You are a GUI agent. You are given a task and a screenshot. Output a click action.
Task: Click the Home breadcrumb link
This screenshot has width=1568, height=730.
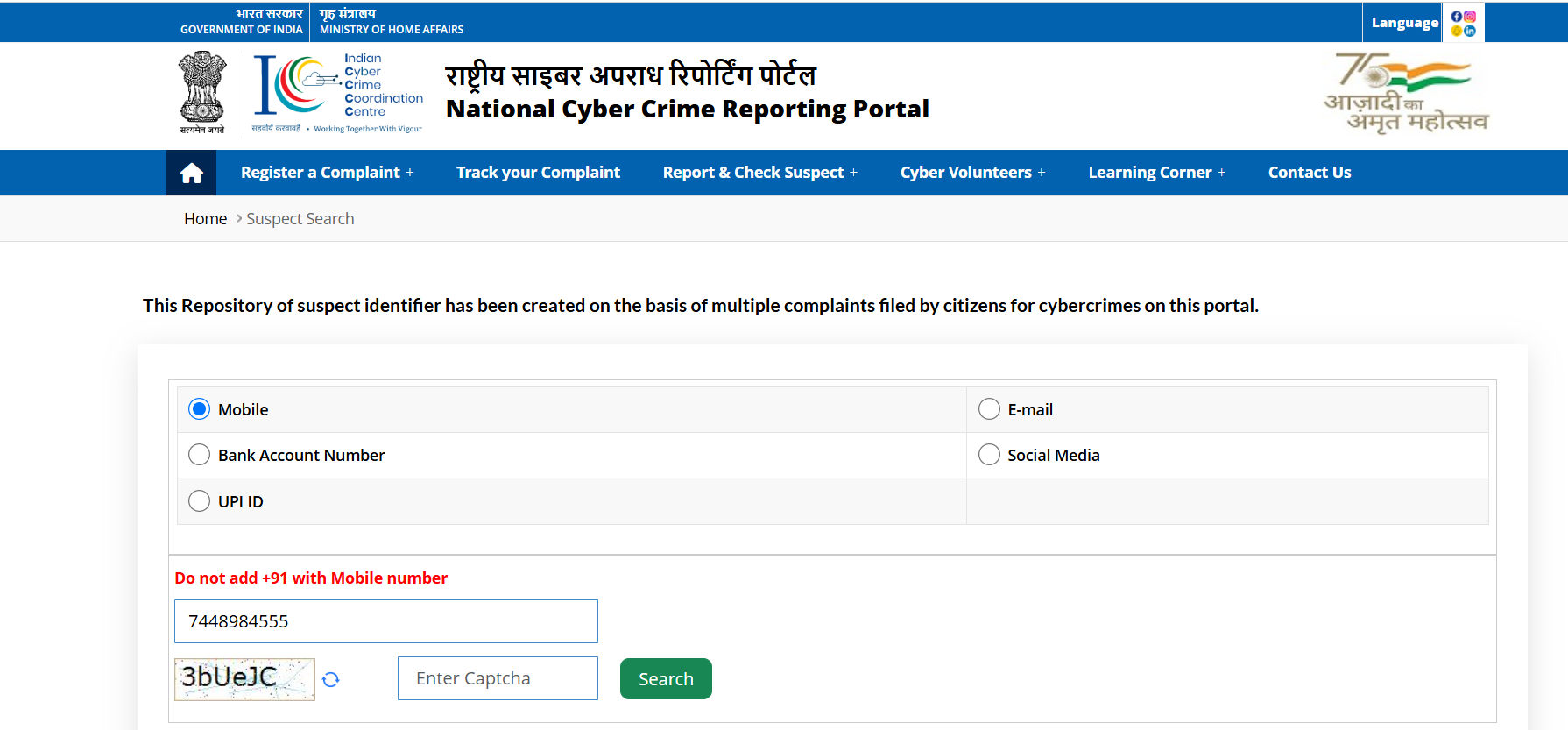pos(205,219)
